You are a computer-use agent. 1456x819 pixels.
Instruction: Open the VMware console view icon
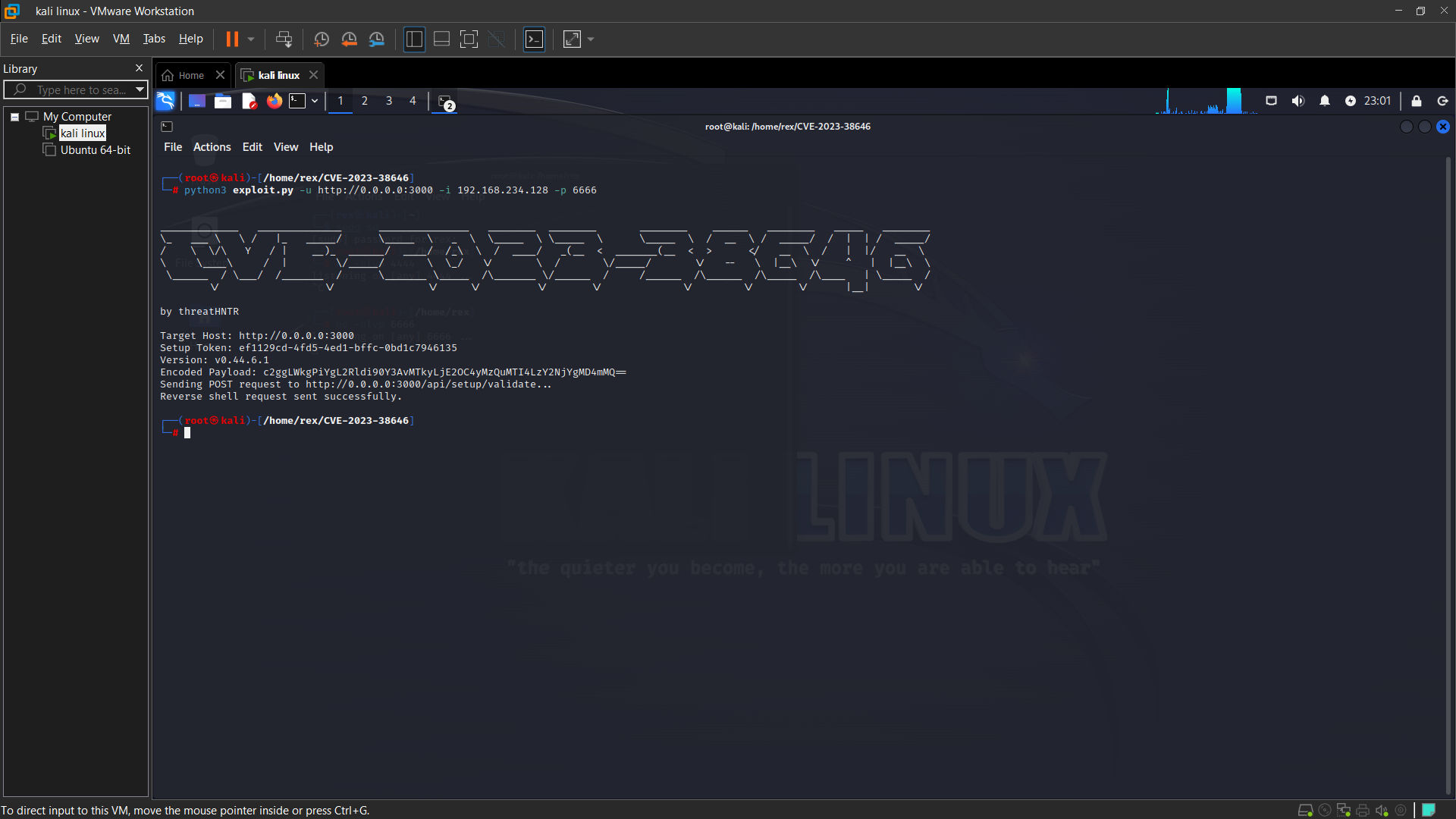tap(534, 39)
